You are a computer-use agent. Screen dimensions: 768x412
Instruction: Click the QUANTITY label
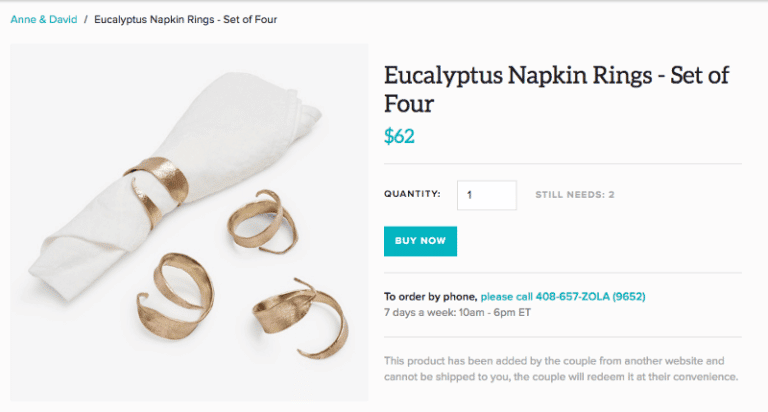pos(412,194)
